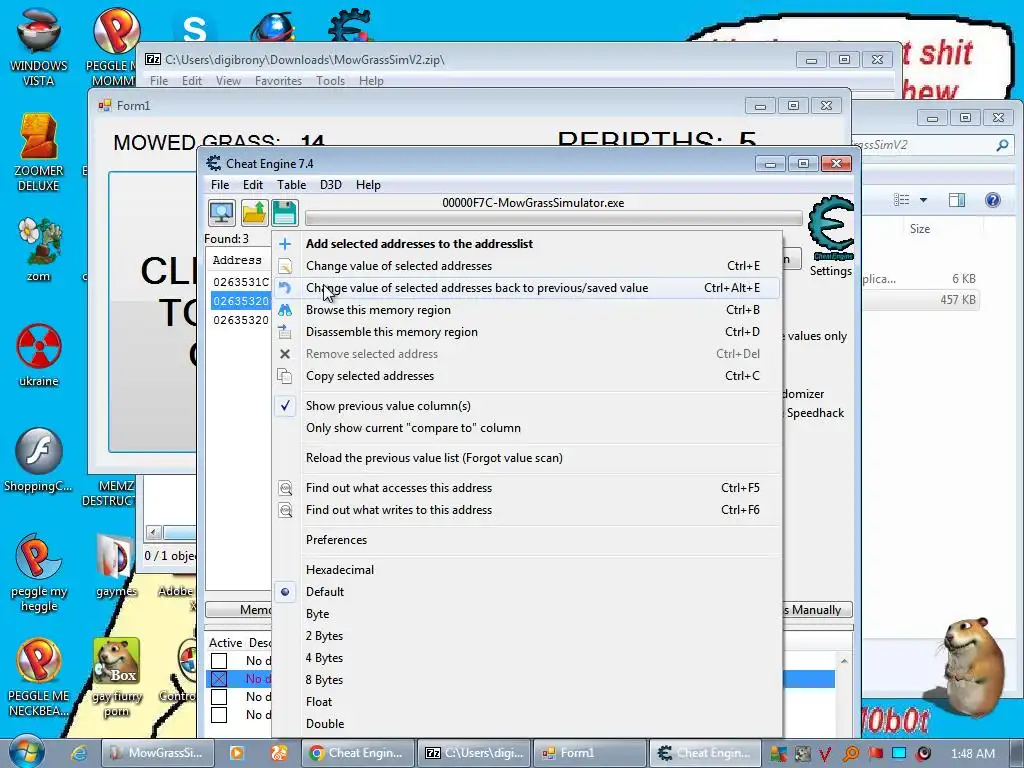Click the plus icon for add to addresslist
Screen dimensions: 1024x768
pyautogui.click(x=285, y=244)
